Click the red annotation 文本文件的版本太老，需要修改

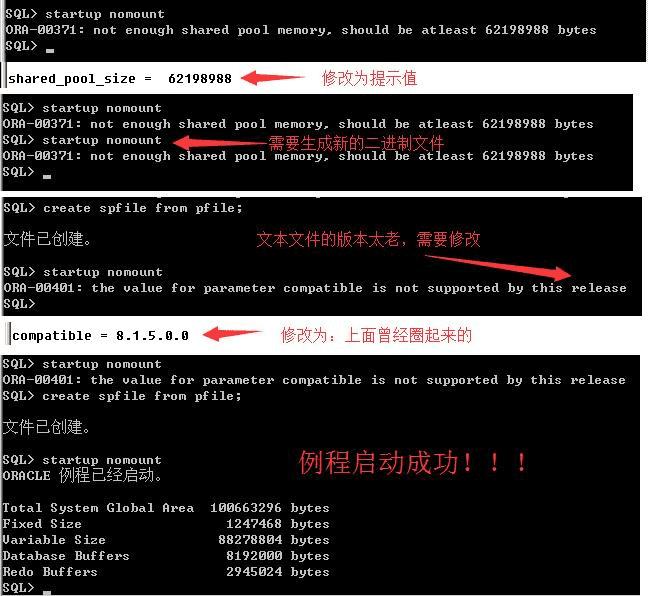[x=368, y=239]
